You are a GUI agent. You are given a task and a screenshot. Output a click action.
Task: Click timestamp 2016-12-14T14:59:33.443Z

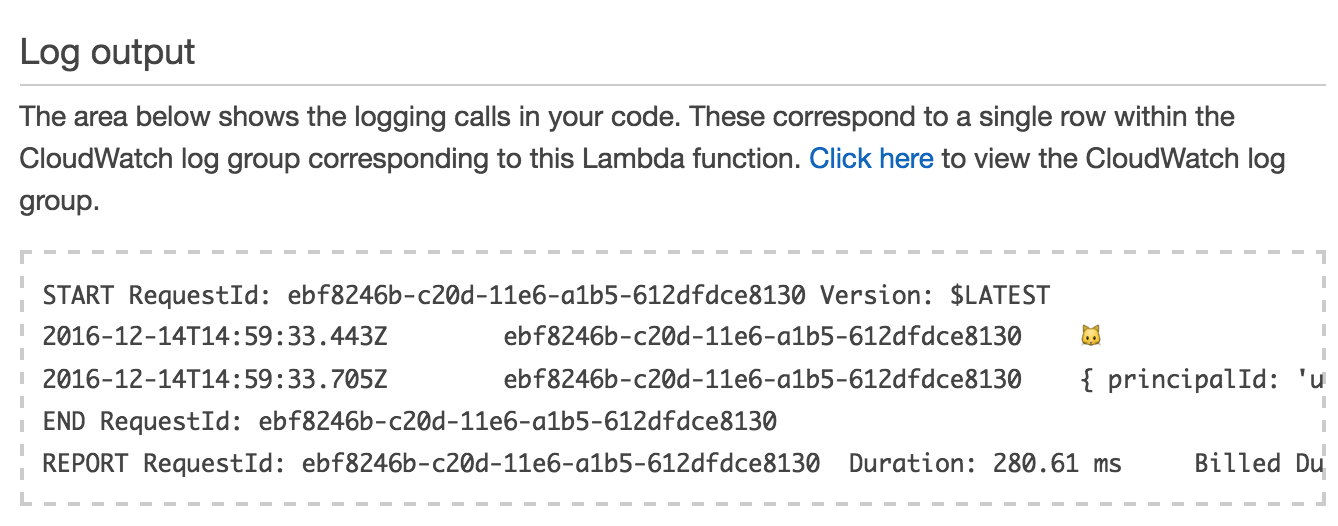215,337
